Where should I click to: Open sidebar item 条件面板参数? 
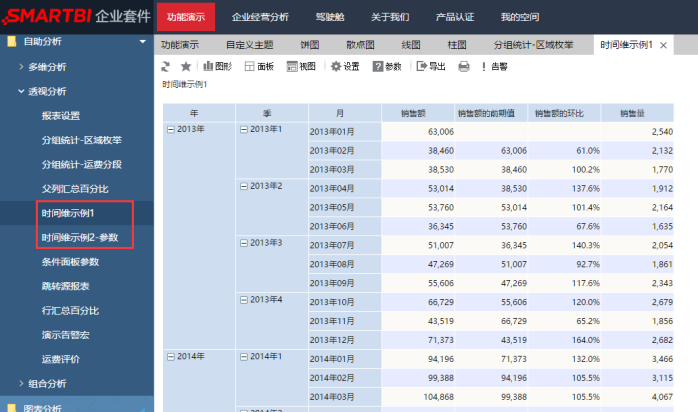(70, 262)
